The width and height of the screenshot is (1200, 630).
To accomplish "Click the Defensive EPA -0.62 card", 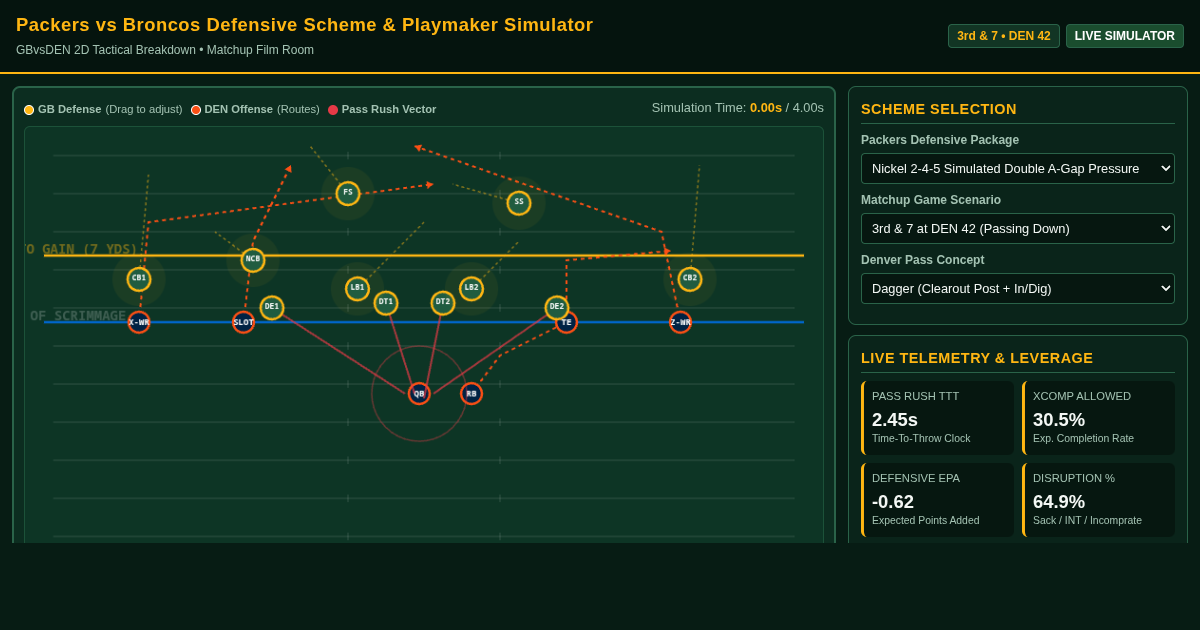I will (937, 500).
